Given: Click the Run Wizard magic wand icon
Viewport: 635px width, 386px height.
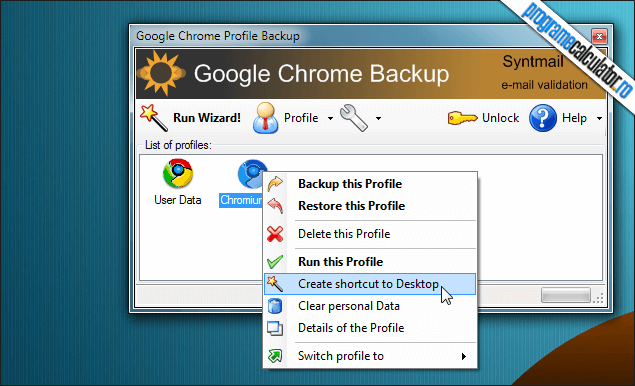Looking at the screenshot, I should tap(153, 117).
